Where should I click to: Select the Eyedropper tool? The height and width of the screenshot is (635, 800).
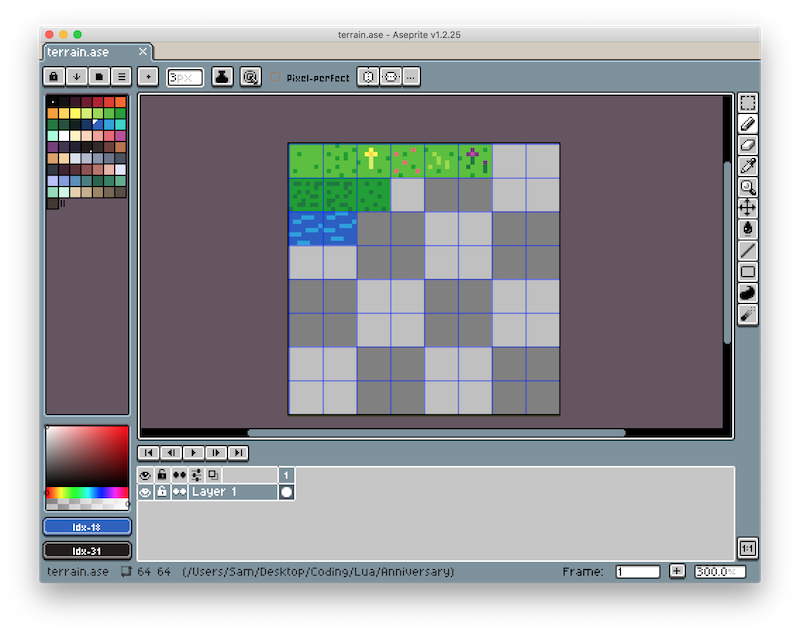[750, 165]
